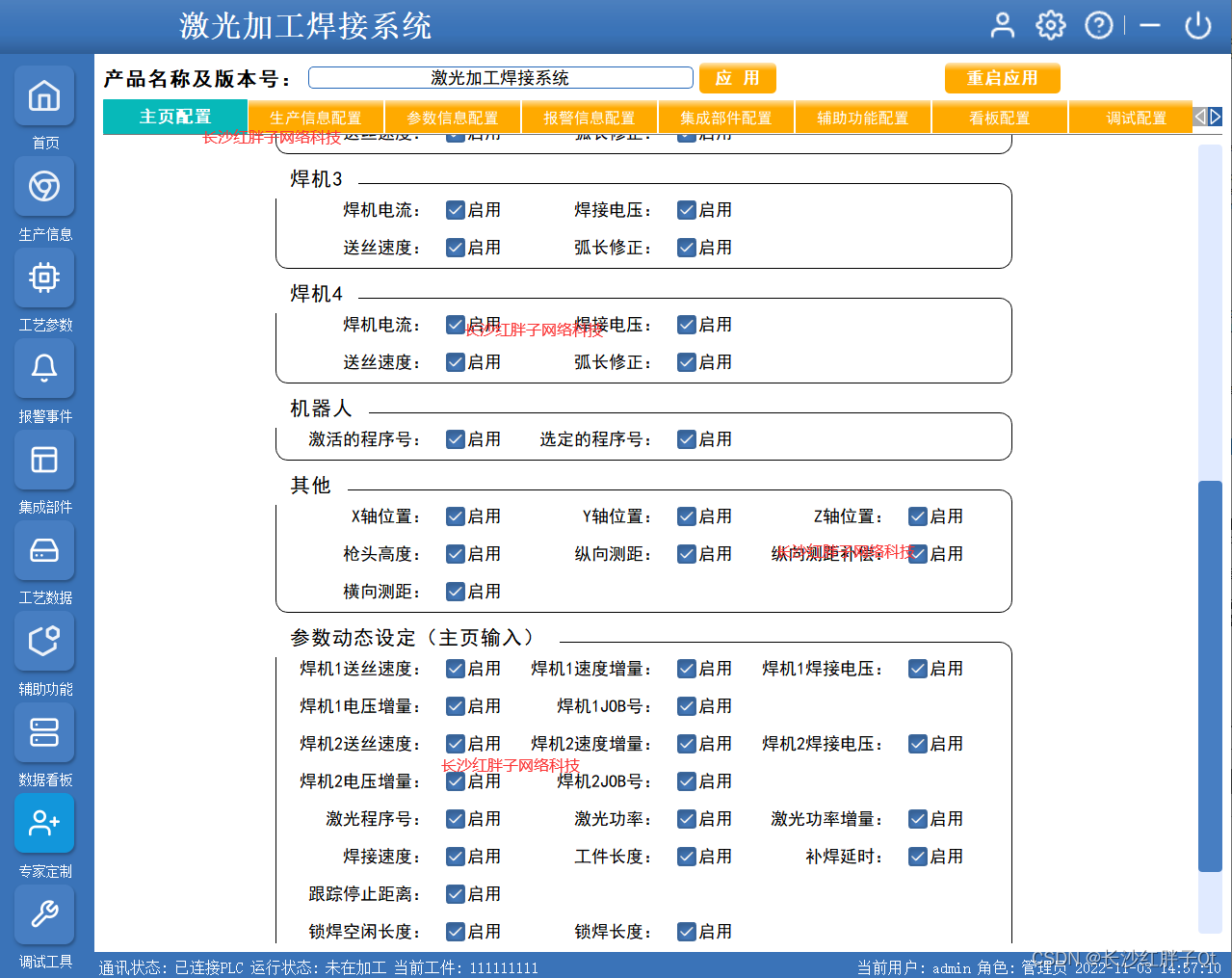Open the 首页 home icon in sidebar
Image resolution: width=1232 pixels, height=978 pixels.
44,95
